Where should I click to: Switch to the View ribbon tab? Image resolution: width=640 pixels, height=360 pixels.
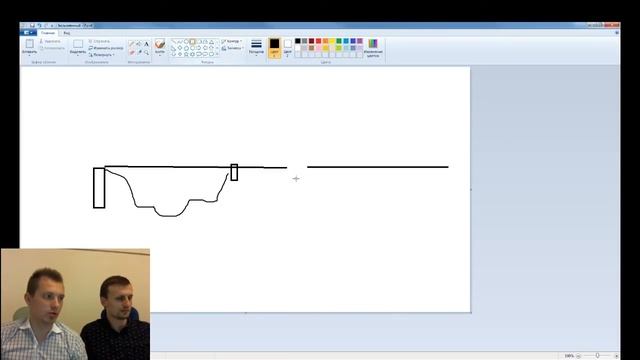pyautogui.click(x=67, y=33)
